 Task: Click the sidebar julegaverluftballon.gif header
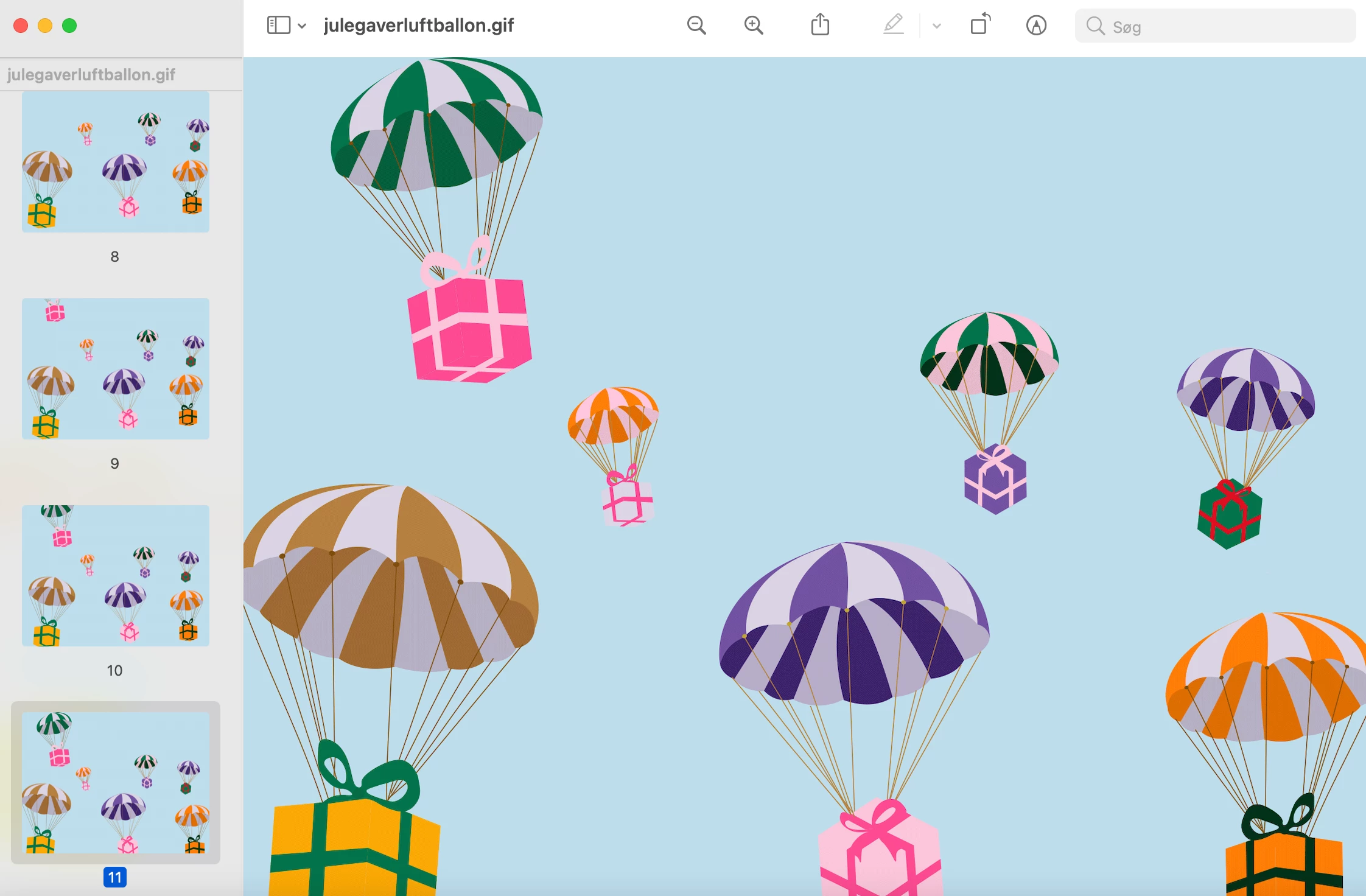point(91,74)
